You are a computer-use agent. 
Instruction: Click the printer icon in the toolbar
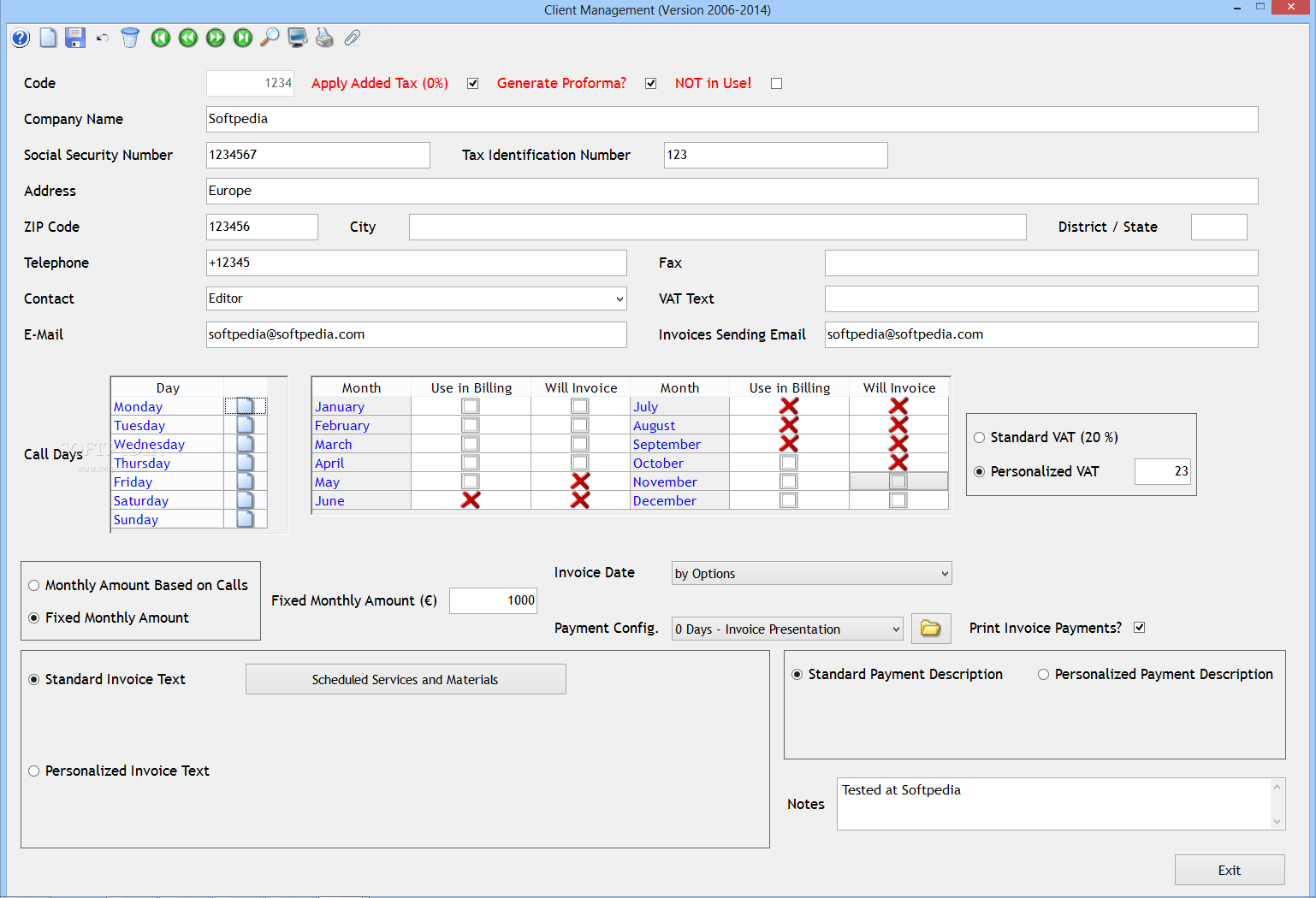coord(324,38)
